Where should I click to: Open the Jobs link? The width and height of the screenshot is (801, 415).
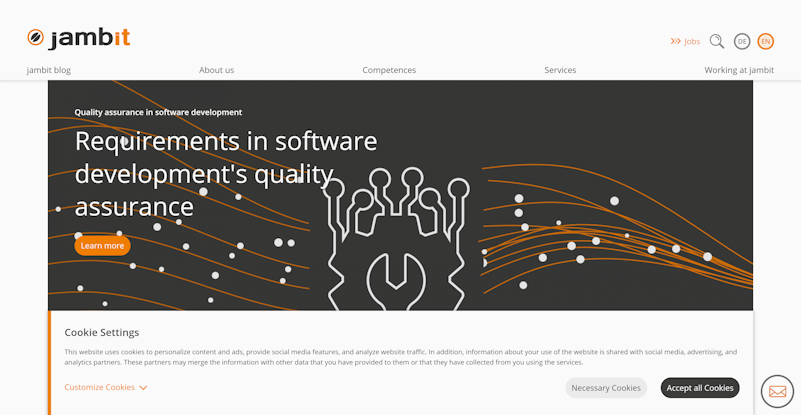pyautogui.click(x=685, y=41)
